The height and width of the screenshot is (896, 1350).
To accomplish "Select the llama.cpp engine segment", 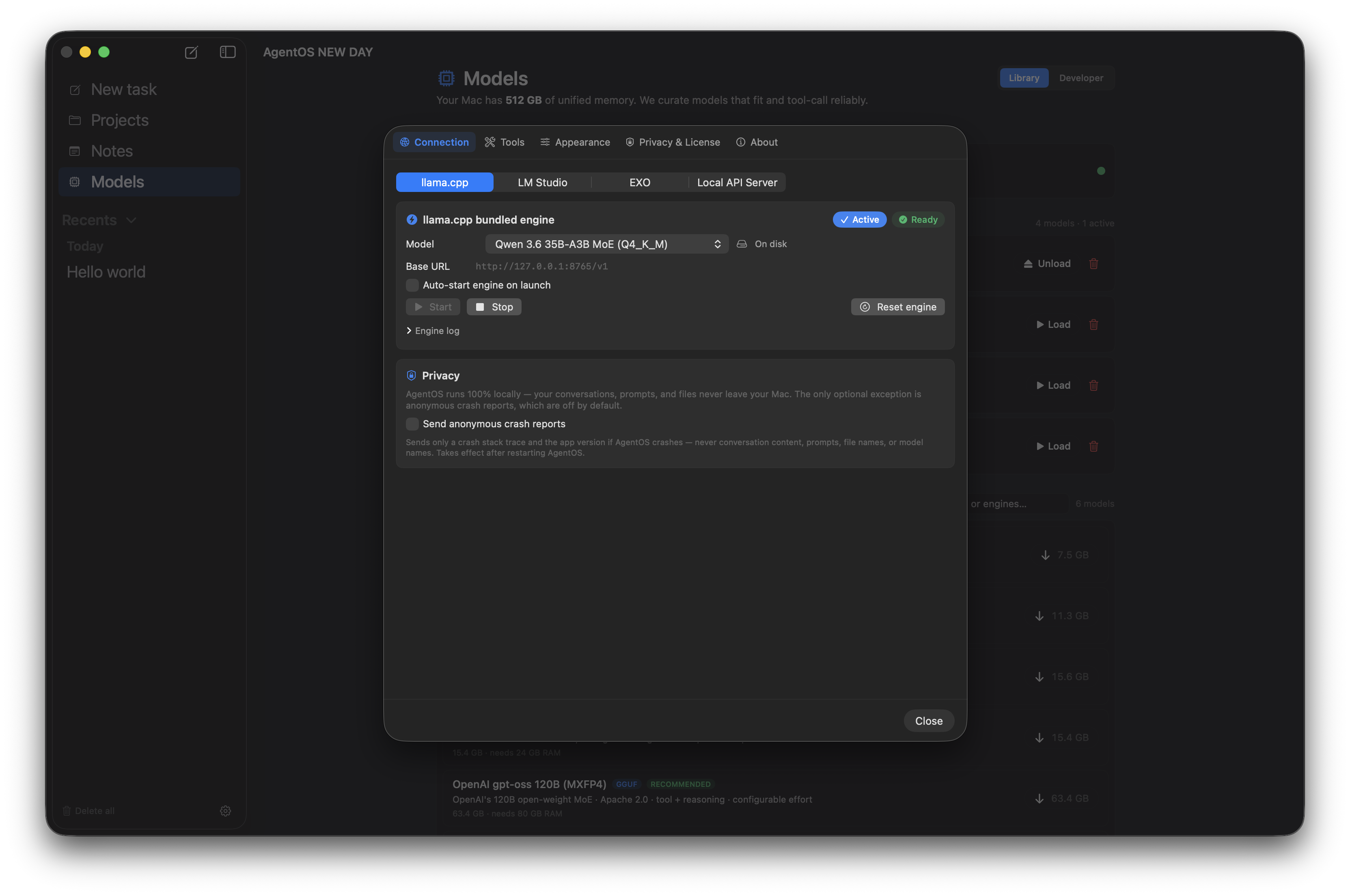I will (x=444, y=182).
